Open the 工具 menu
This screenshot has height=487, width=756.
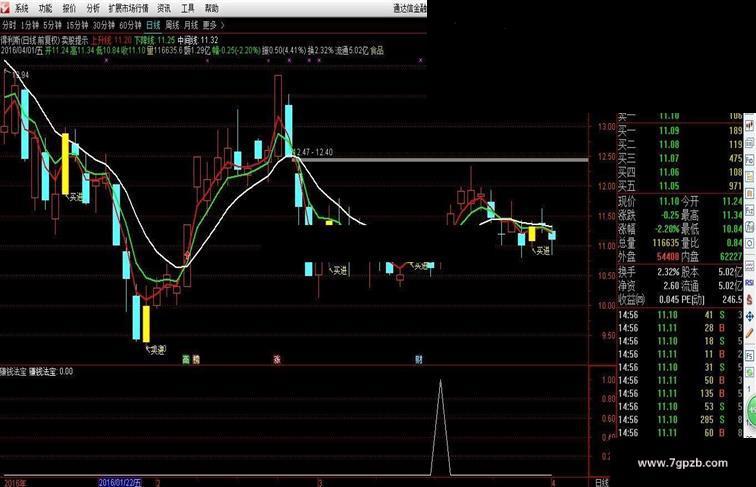188,8
